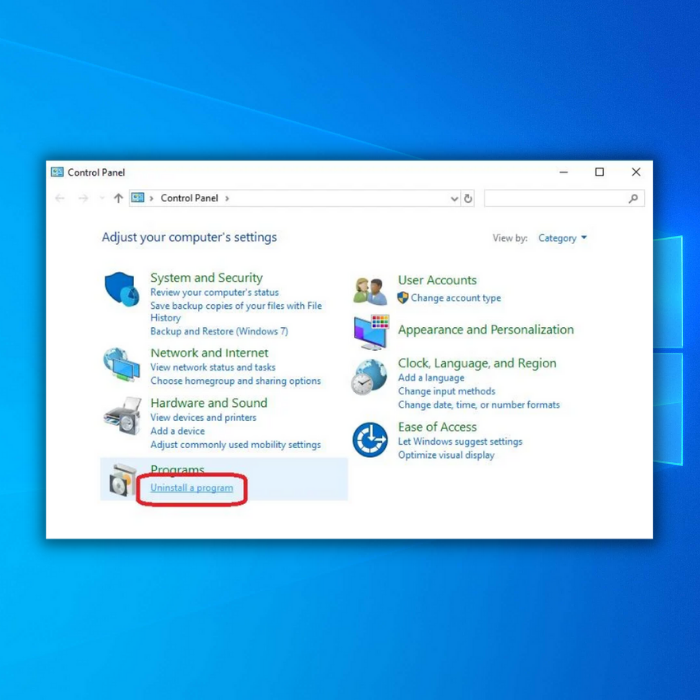700x700 pixels.
Task: Open the Clock, Language, and Region globe icon
Action: (369, 377)
